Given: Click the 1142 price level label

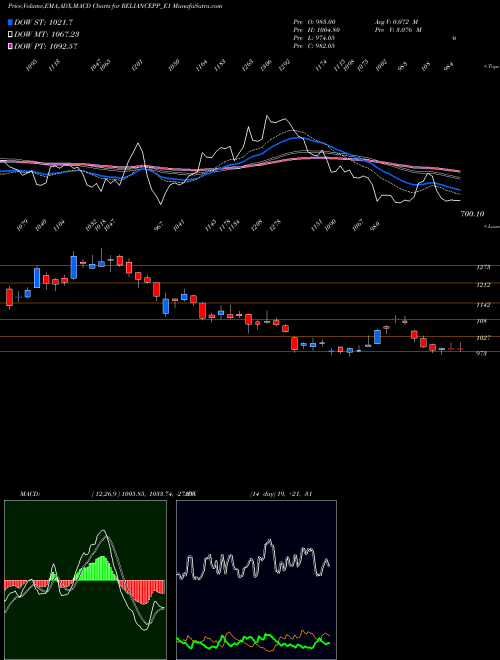Looking at the screenshot, I should point(483,305).
